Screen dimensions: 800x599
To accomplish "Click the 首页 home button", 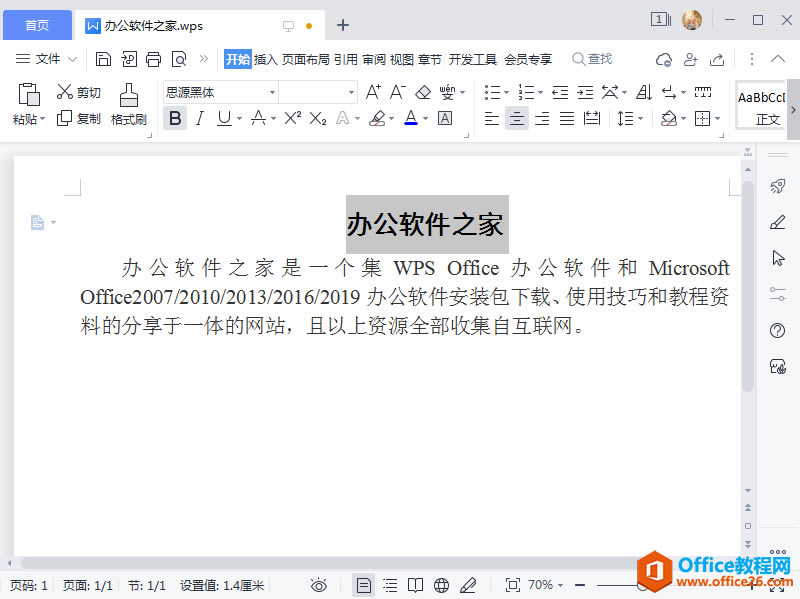I will pos(36,25).
